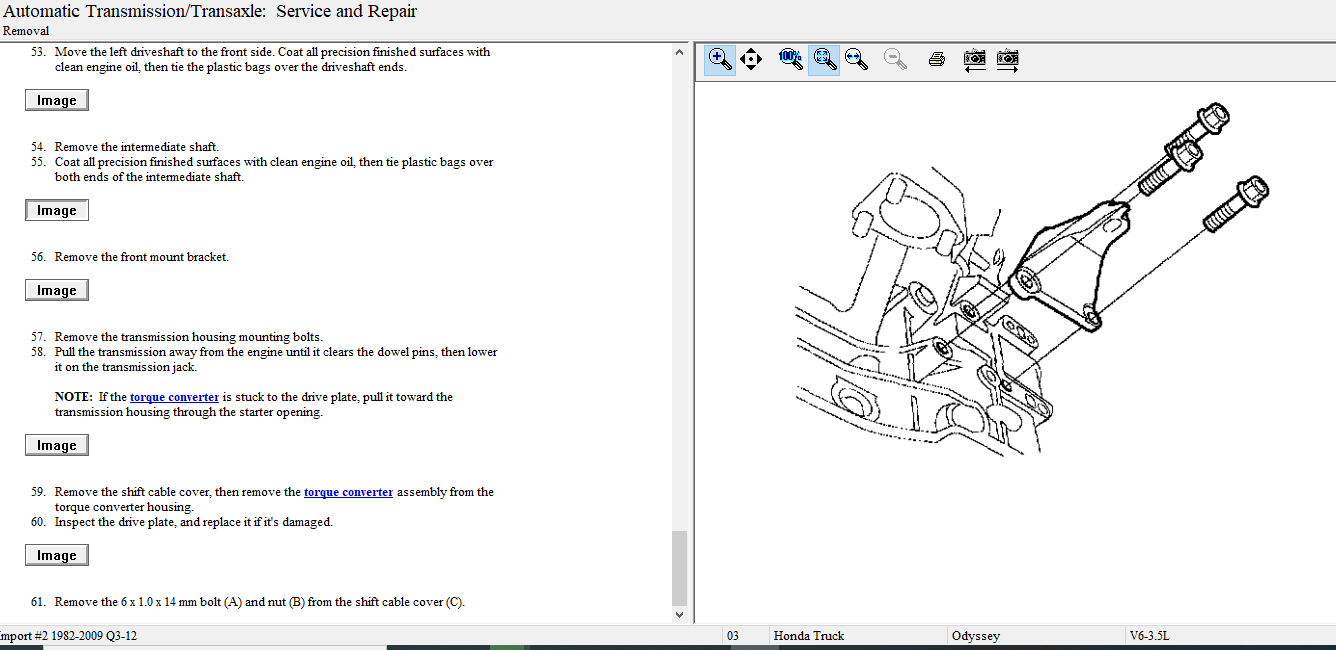Follow torque converter link in the NOTE

174,397
